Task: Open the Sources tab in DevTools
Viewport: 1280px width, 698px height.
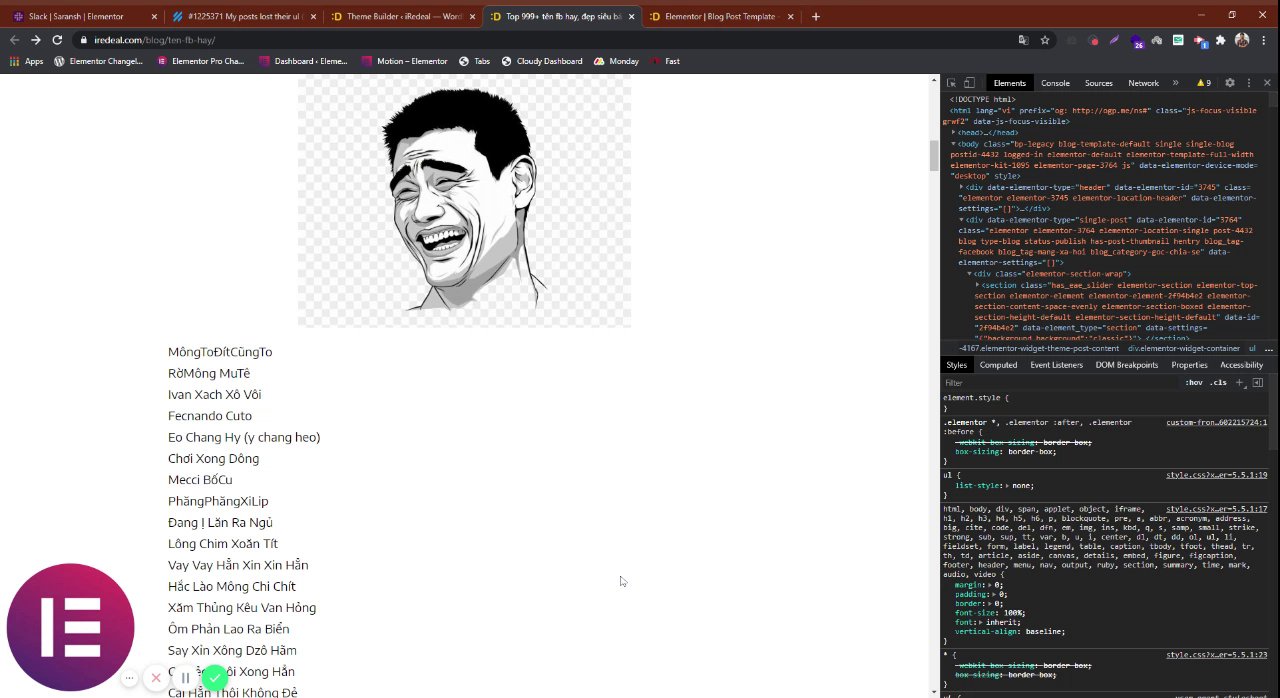Action: tap(1098, 83)
